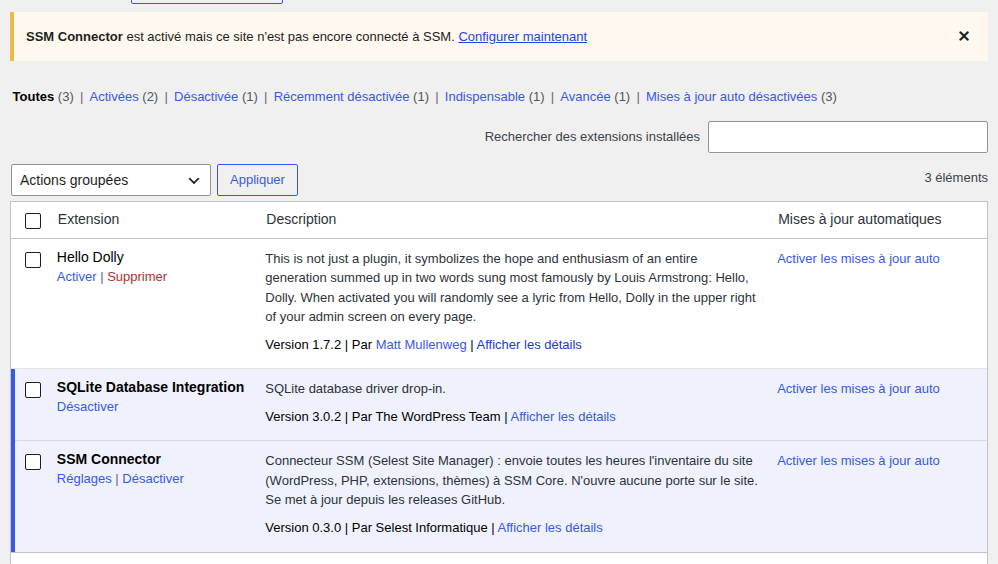Check the Hello Dolly checkbox

tap(33, 260)
